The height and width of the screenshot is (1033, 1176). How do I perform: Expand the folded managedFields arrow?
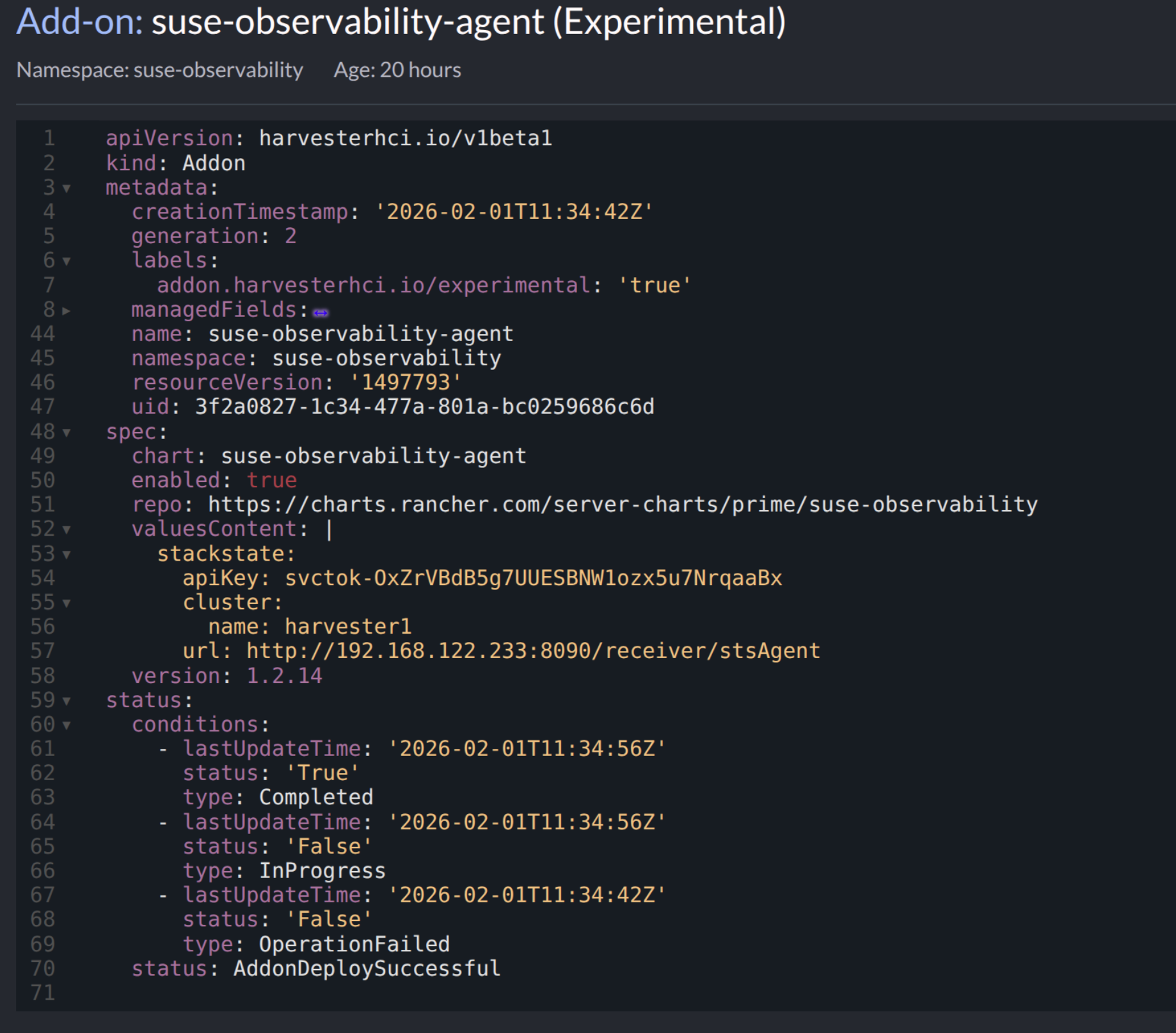pos(67,311)
